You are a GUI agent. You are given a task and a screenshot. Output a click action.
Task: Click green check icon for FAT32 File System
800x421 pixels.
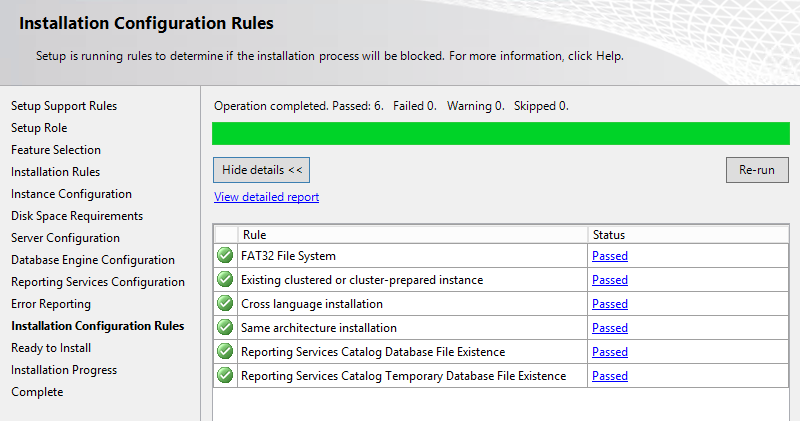(225, 255)
